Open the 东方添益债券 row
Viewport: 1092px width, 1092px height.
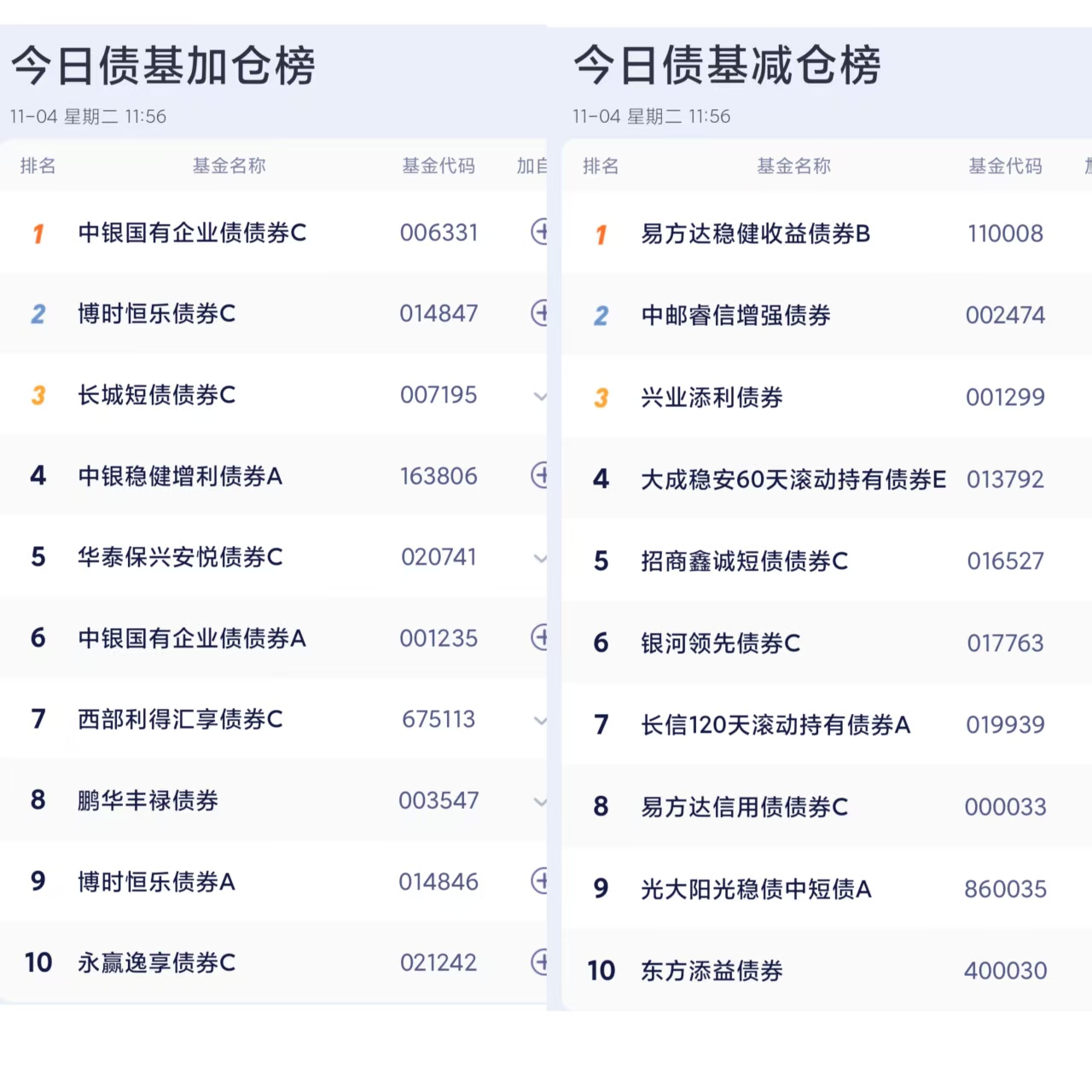(712, 971)
